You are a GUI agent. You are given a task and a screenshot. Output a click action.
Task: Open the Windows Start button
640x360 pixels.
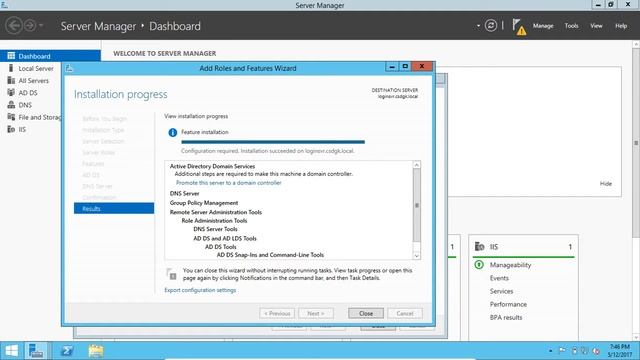11,351
